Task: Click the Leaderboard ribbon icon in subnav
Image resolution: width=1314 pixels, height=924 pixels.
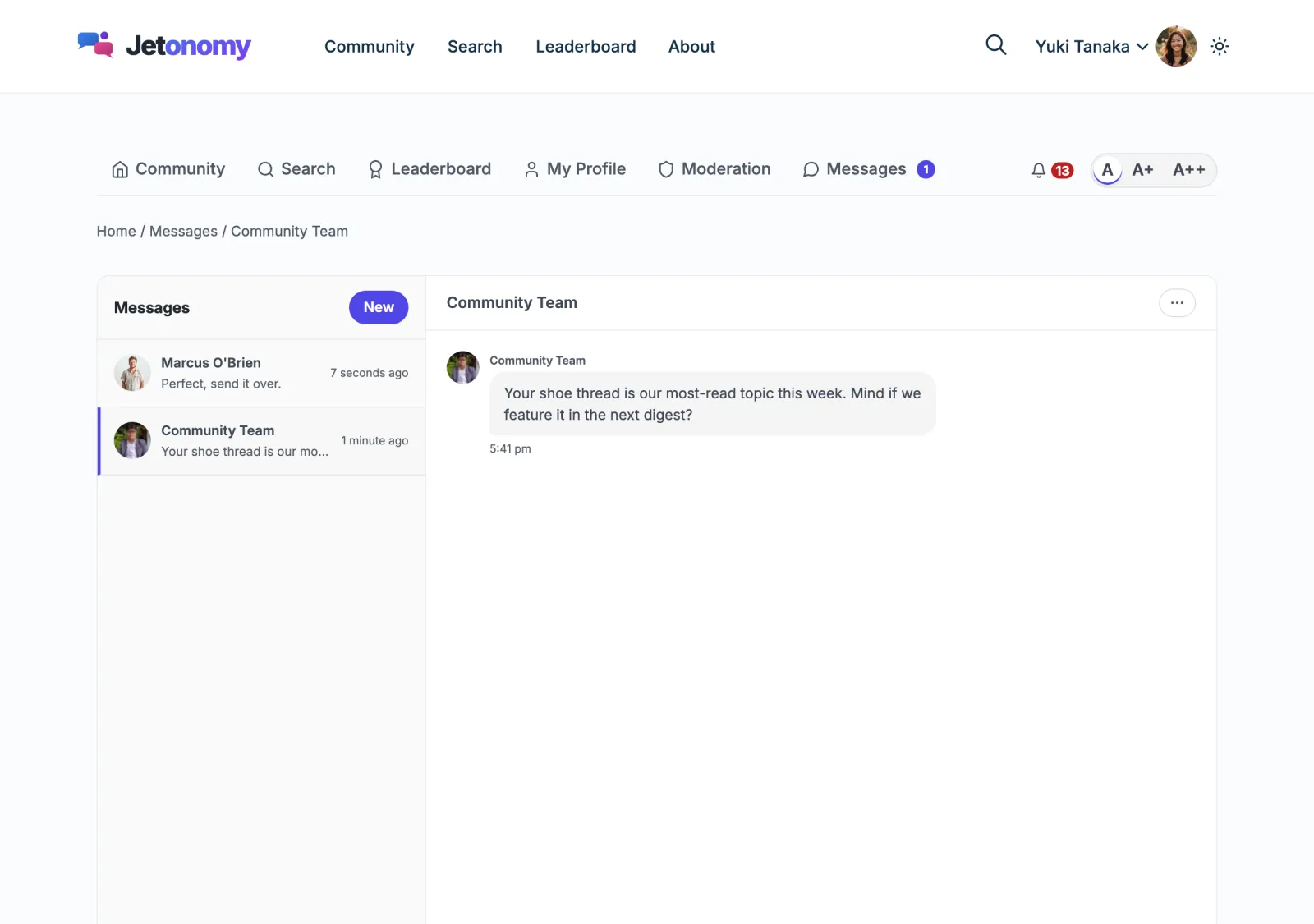Action: (375, 169)
